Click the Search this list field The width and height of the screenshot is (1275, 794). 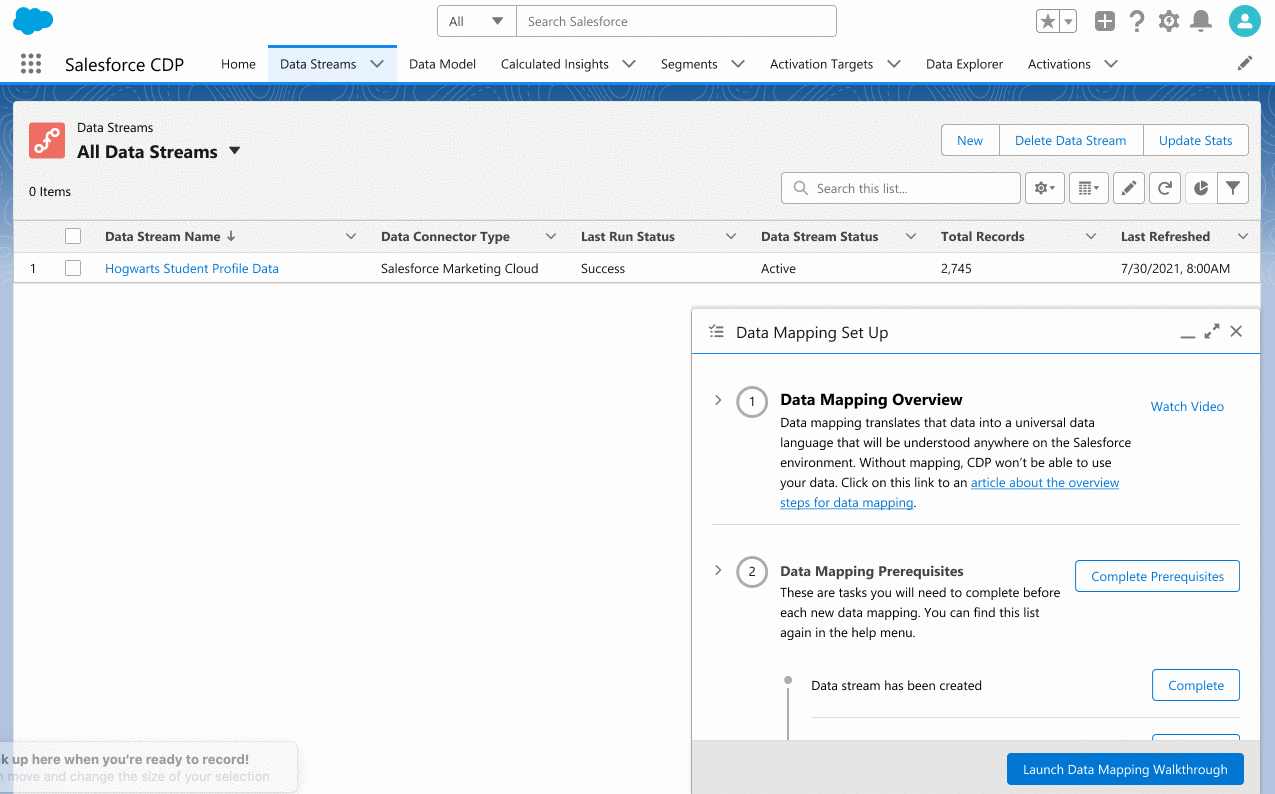click(x=900, y=188)
